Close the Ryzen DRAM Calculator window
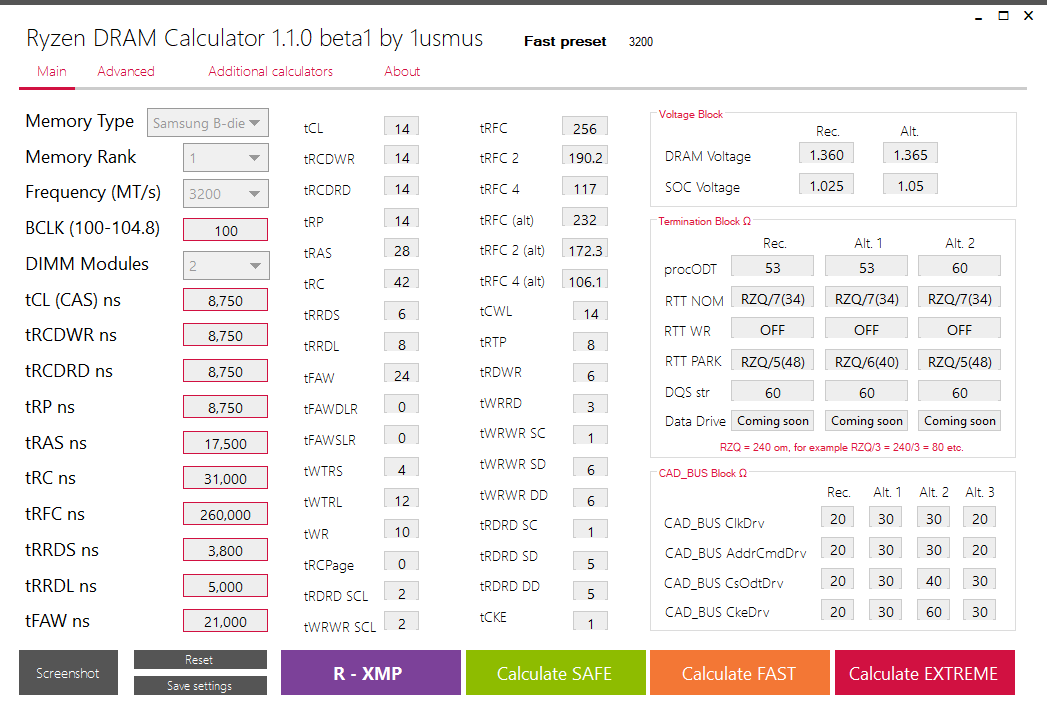The width and height of the screenshot is (1047, 718). [x=1028, y=15]
